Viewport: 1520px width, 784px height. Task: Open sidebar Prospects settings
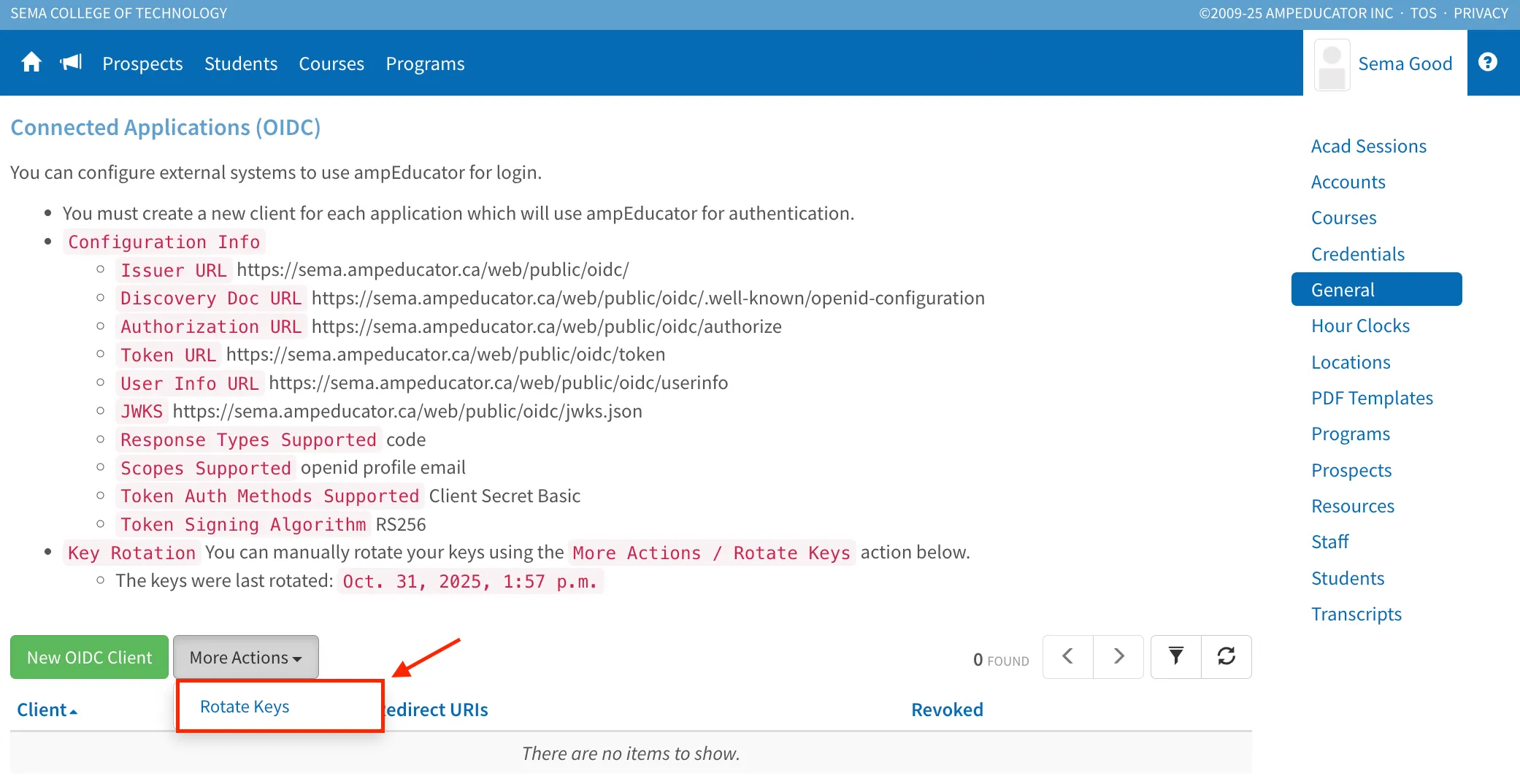1351,470
